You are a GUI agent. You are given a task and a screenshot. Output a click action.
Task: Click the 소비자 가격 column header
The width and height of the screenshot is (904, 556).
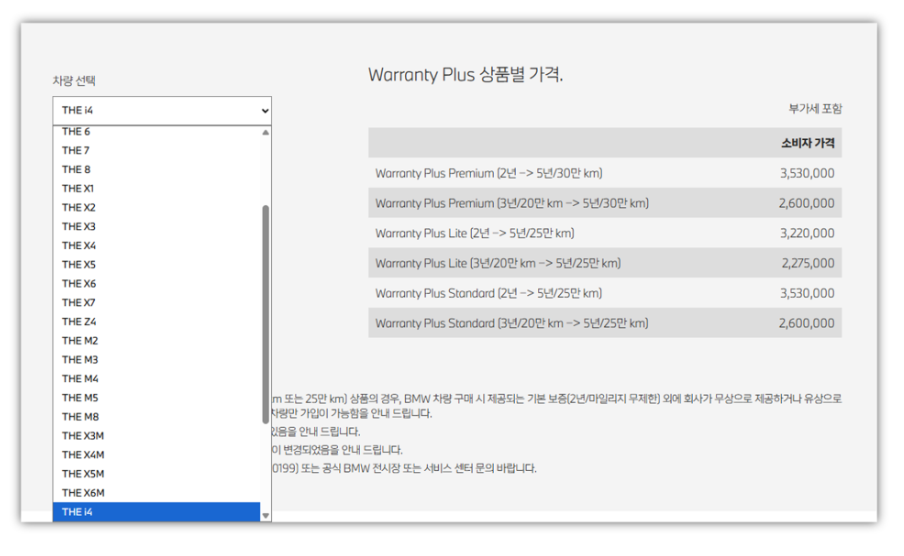807,143
